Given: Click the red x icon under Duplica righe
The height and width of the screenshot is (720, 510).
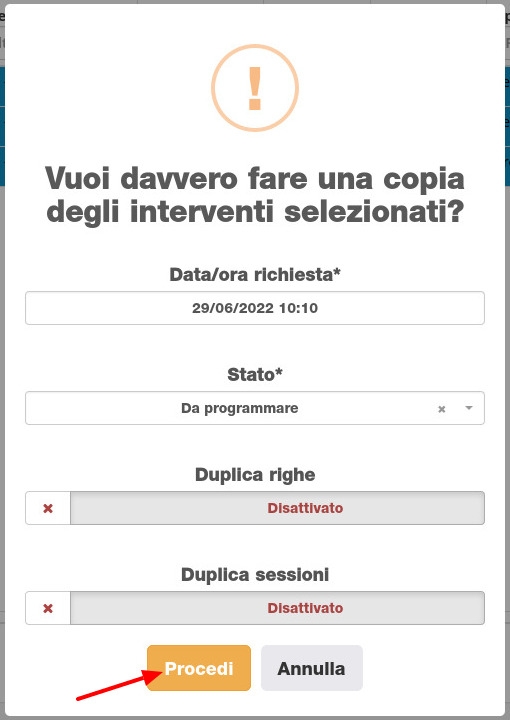Looking at the screenshot, I should click(x=48, y=508).
